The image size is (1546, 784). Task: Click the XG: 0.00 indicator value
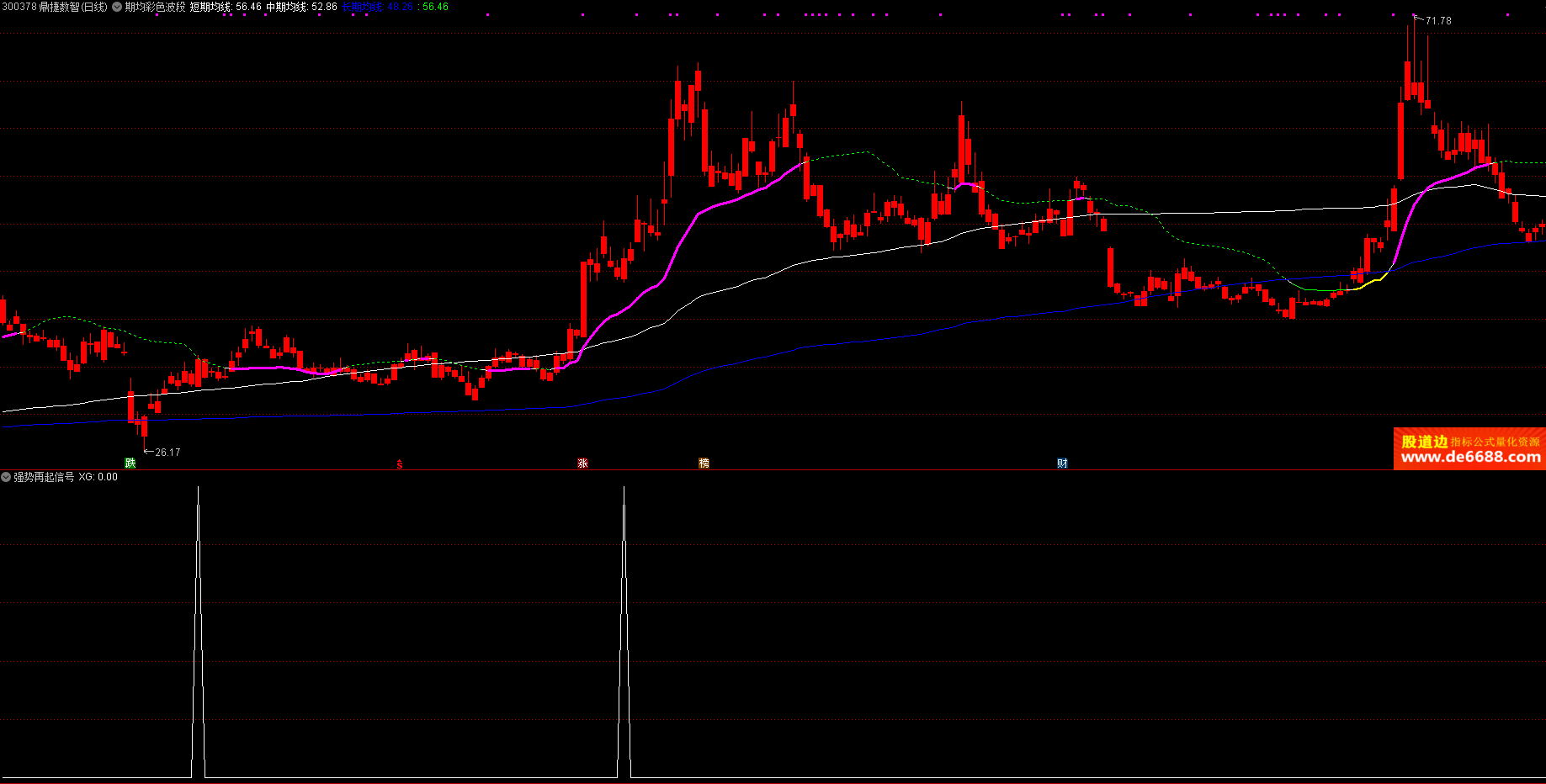(98, 477)
